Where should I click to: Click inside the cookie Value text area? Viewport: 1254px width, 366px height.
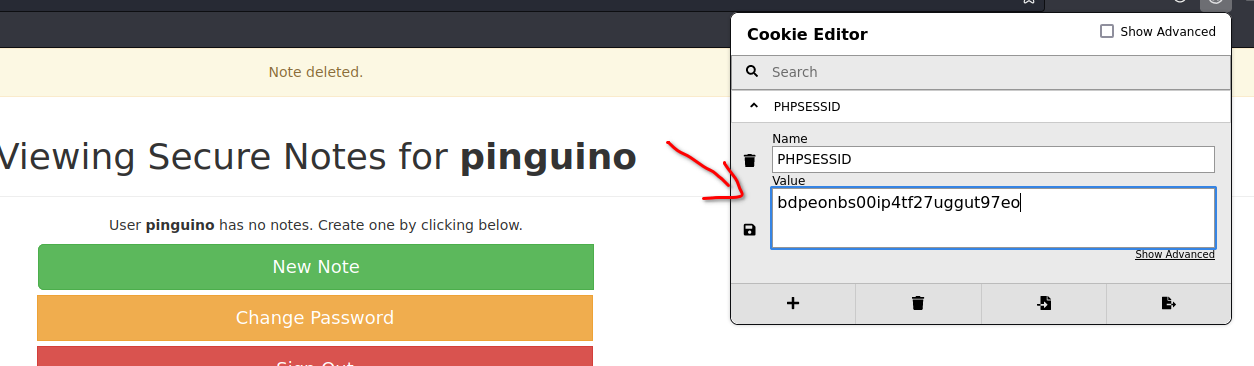994,217
